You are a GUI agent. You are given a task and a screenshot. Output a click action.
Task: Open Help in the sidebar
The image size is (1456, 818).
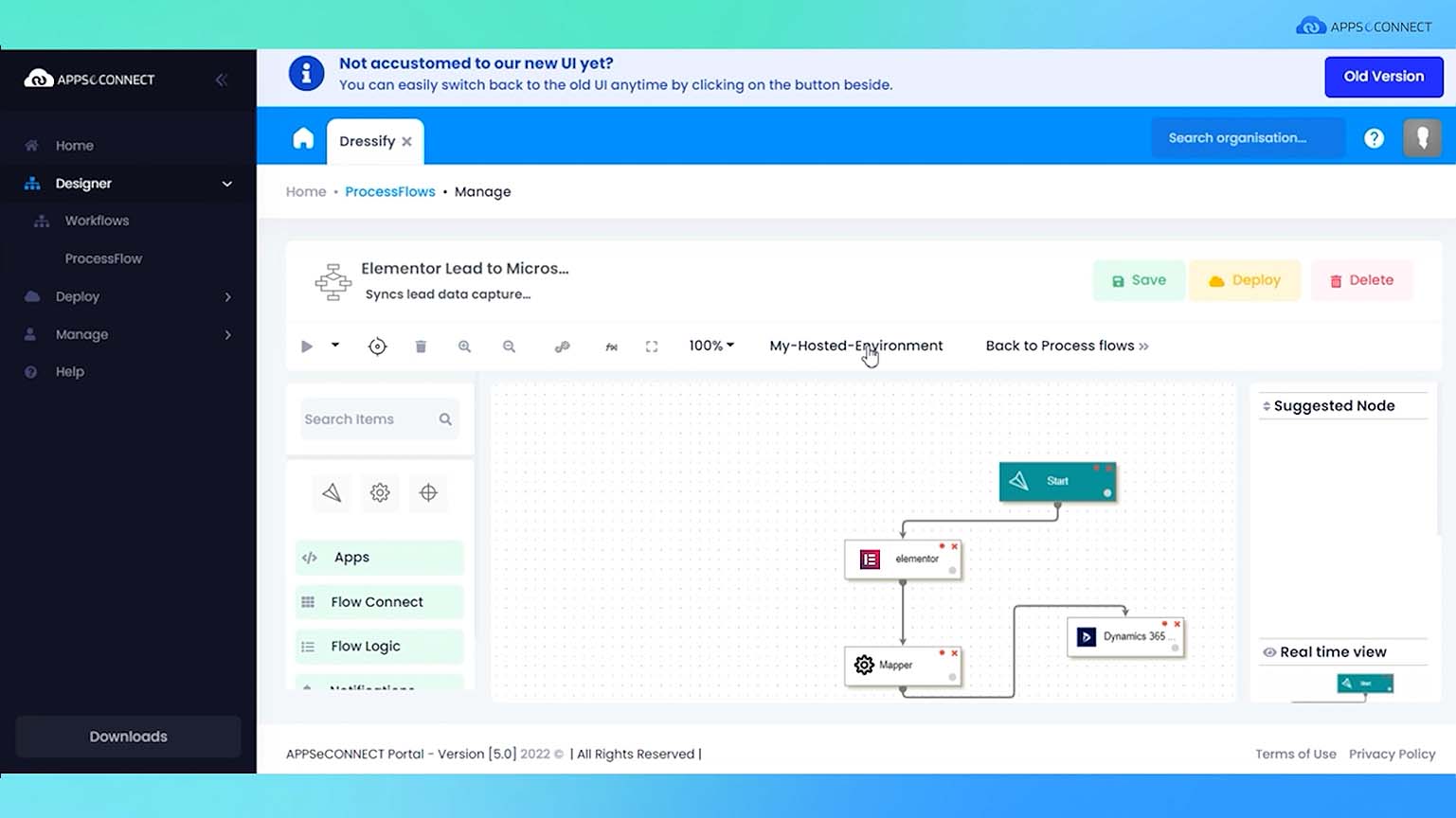pyautogui.click(x=70, y=372)
